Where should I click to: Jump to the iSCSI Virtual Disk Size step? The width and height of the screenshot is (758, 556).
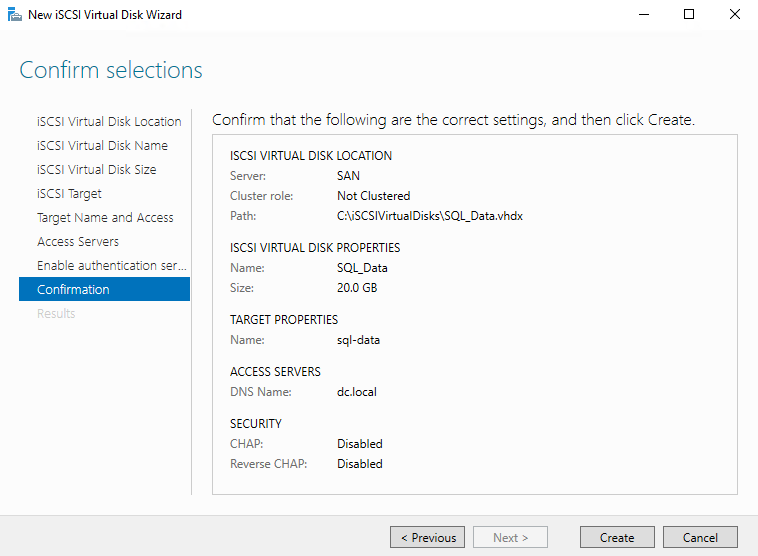pos(96,169)
